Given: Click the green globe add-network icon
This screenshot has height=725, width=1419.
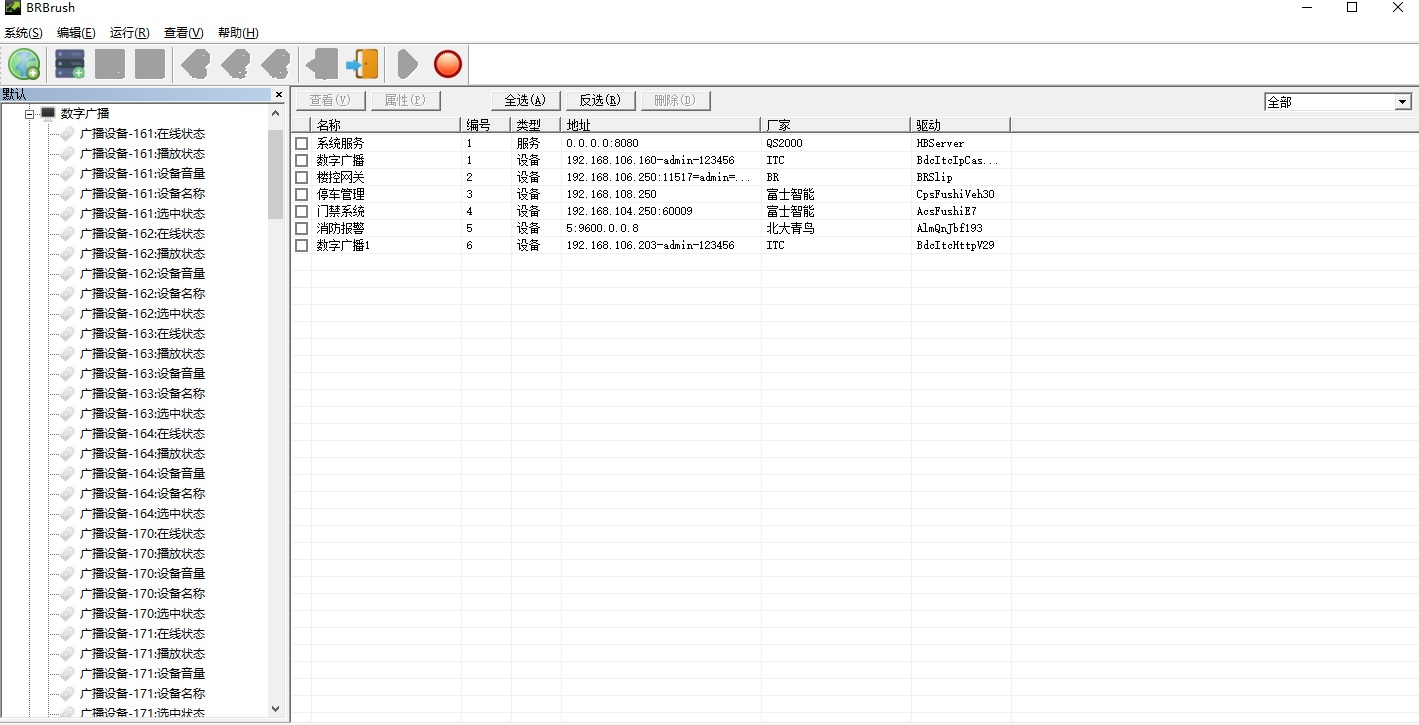Looking at the screenshot, I should (24, 64).
